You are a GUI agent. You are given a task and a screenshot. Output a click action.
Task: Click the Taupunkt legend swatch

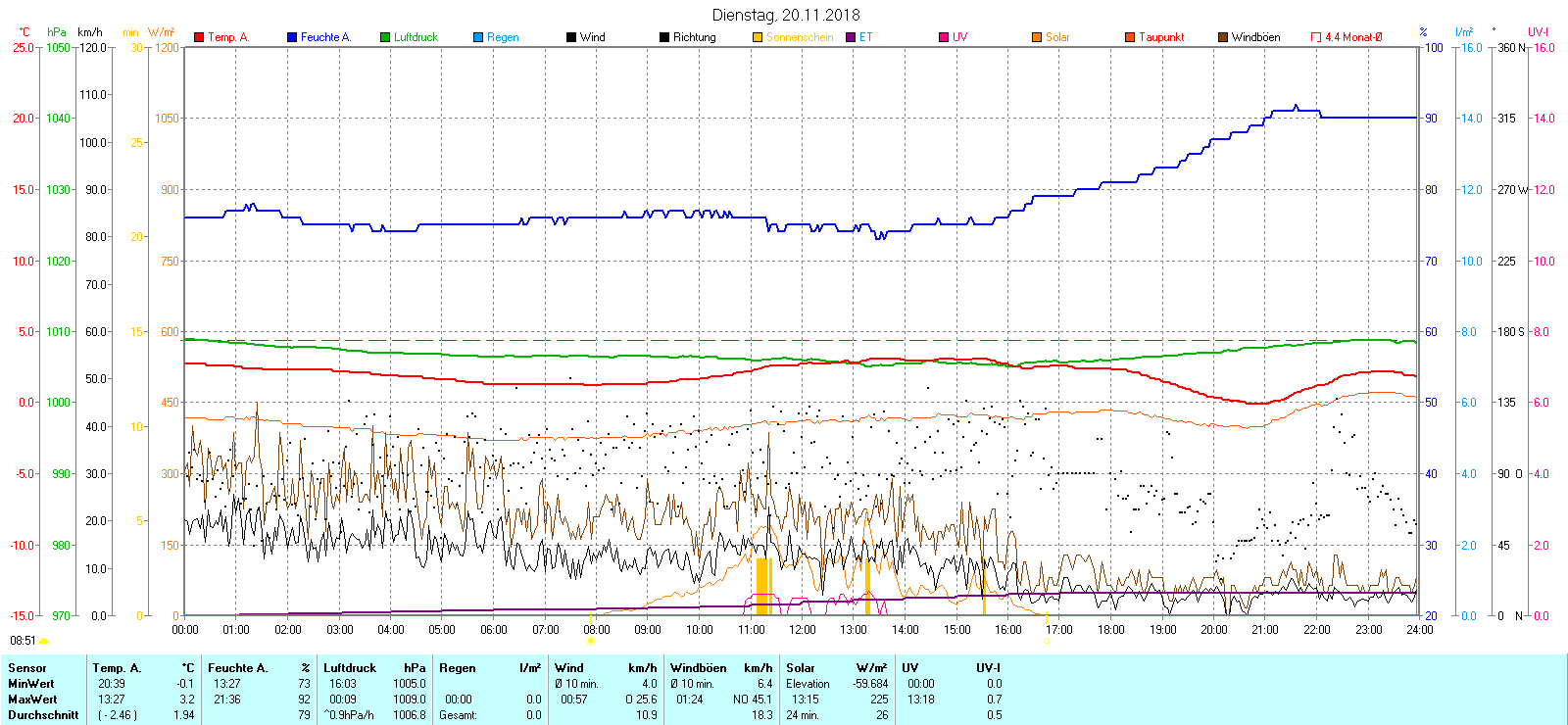(x=1130, y=37)
